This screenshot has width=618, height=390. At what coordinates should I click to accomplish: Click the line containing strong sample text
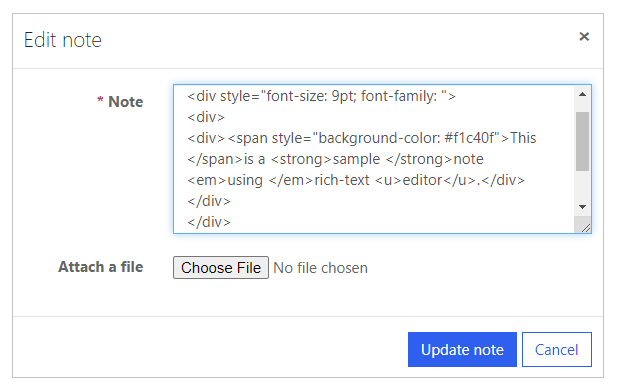(335, 159)
